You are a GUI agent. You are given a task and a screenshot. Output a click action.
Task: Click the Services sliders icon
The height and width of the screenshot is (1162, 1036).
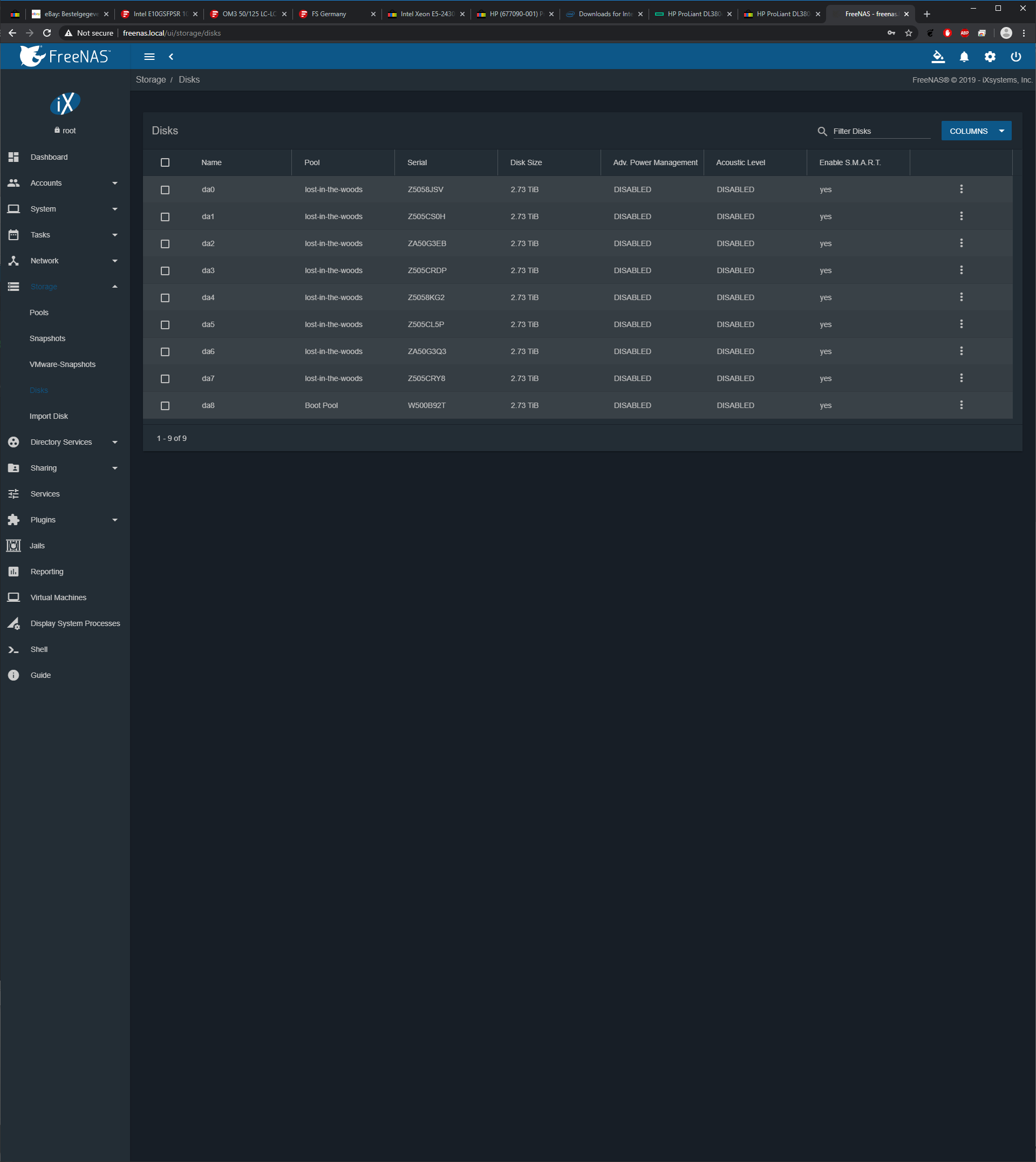coord(13,494)
